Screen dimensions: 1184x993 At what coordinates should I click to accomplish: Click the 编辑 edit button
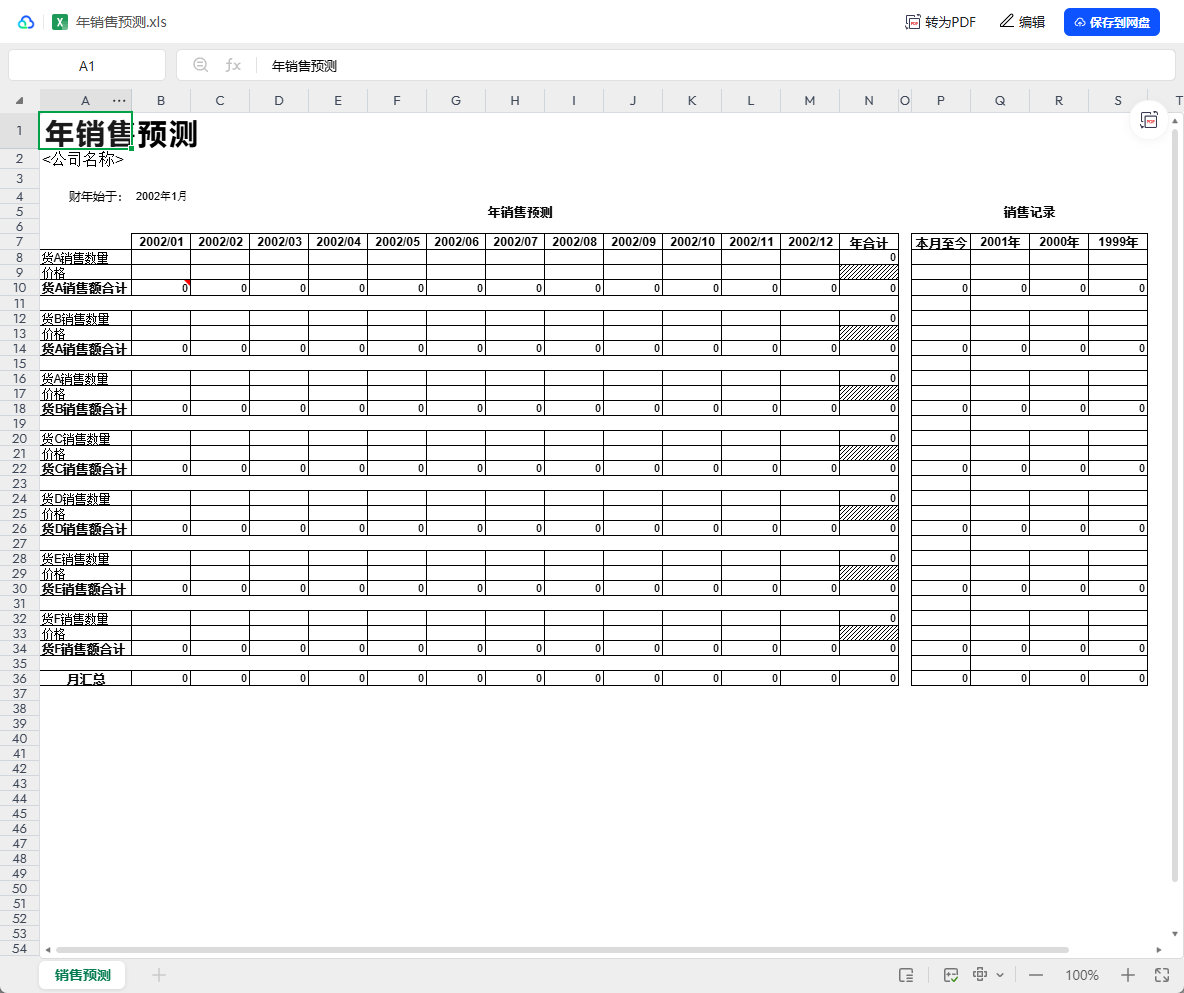pos(1022,22)
